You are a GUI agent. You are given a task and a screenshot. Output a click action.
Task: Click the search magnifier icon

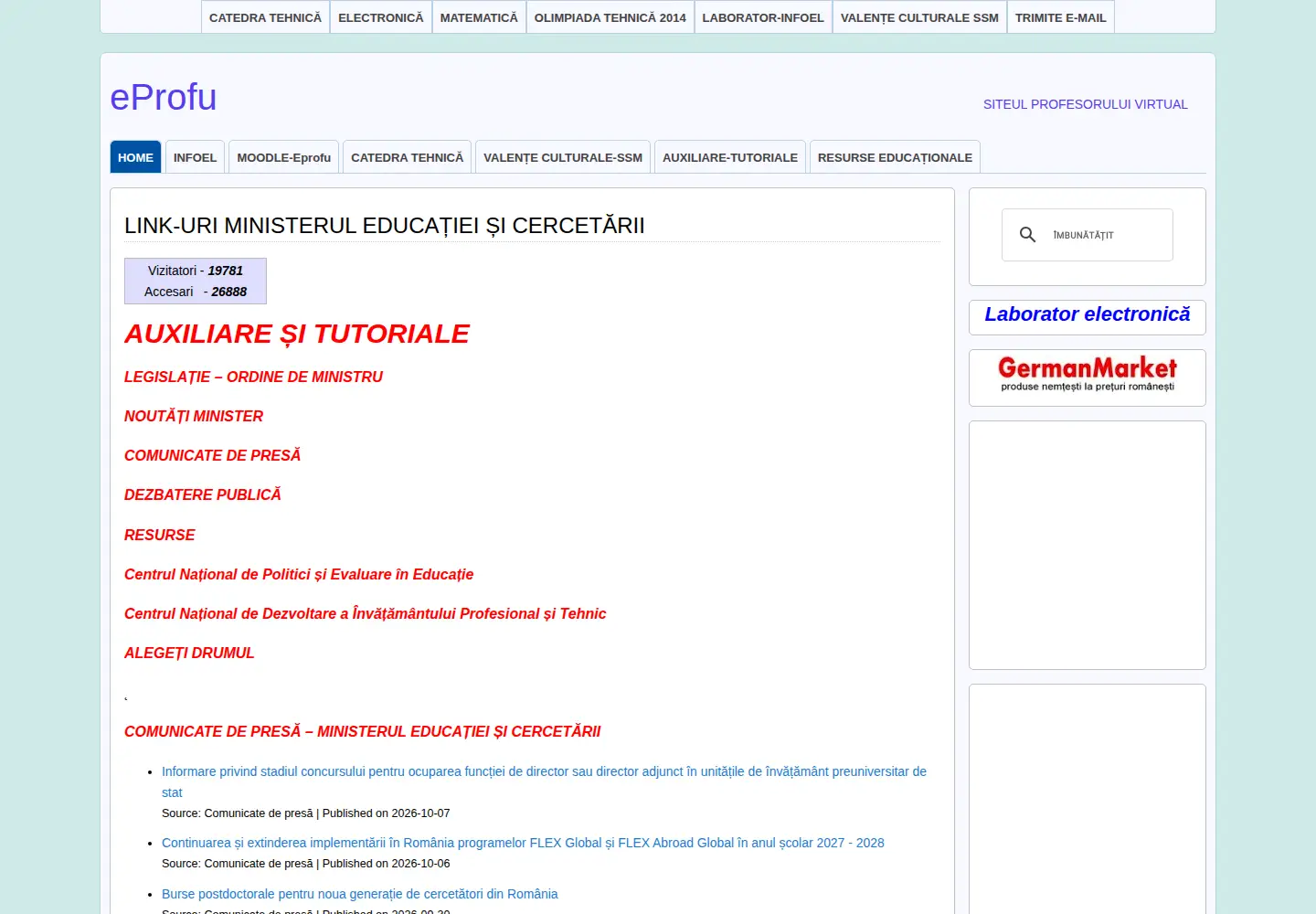pos(1027,235)
